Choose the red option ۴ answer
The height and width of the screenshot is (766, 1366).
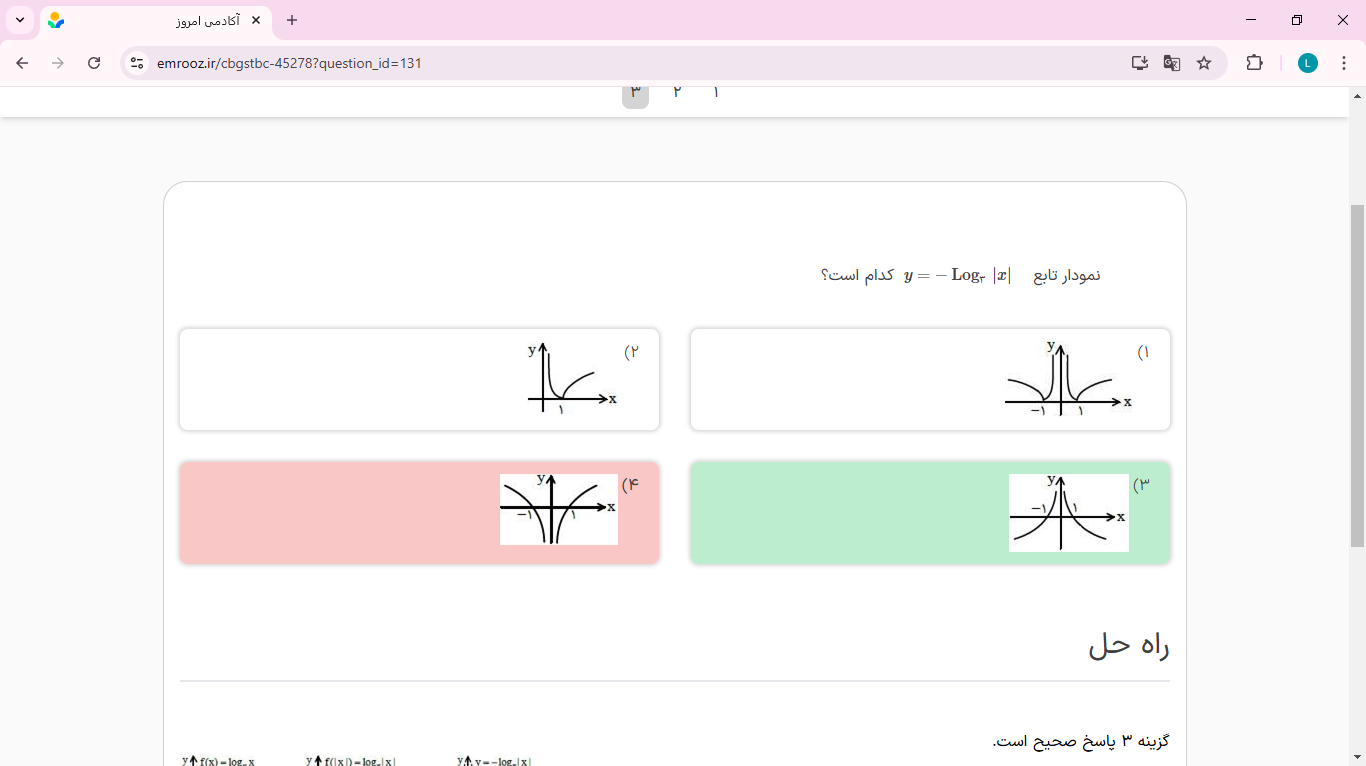[x=419, y=512]
